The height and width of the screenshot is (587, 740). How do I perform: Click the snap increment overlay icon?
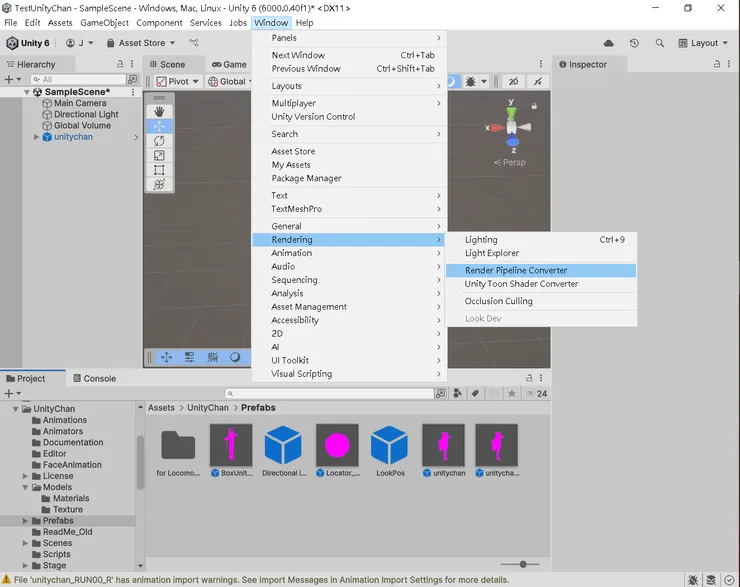pos(189,357)
